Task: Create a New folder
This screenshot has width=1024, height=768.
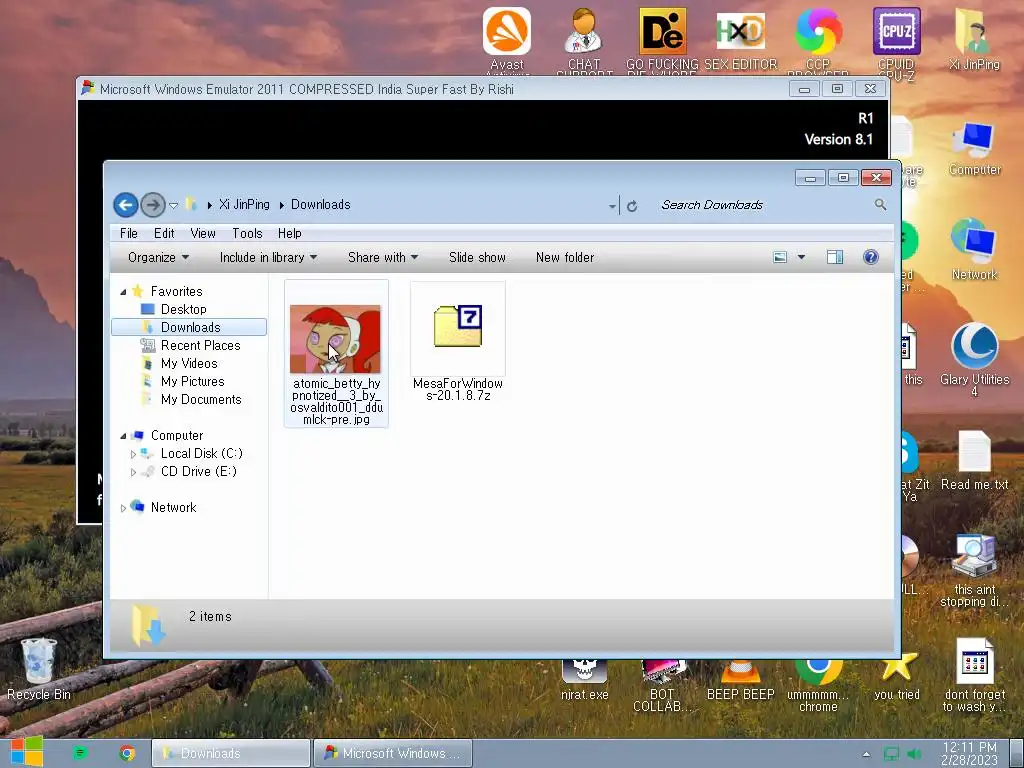Action: point(565,257)
